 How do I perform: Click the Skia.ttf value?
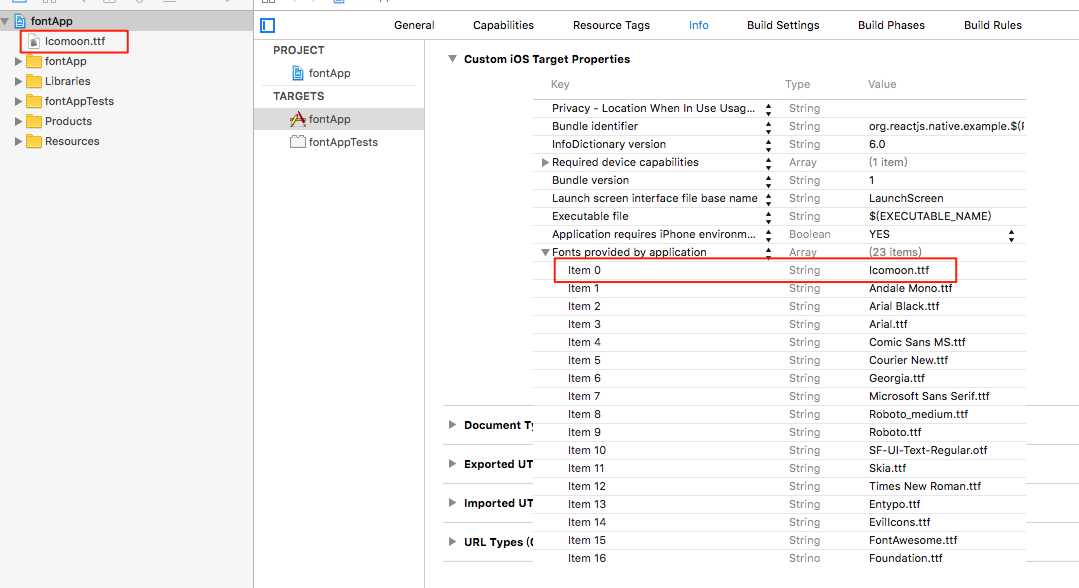tap(887, 468)
